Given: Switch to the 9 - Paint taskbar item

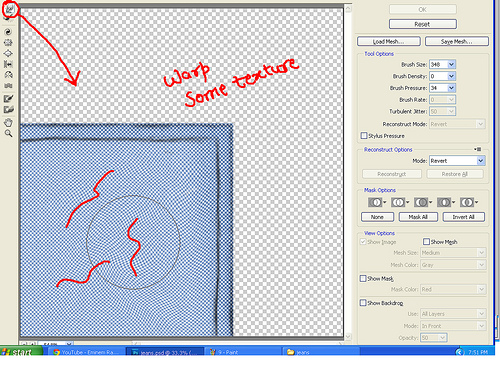Looking at the screenshot, I should tap(243, 352).
